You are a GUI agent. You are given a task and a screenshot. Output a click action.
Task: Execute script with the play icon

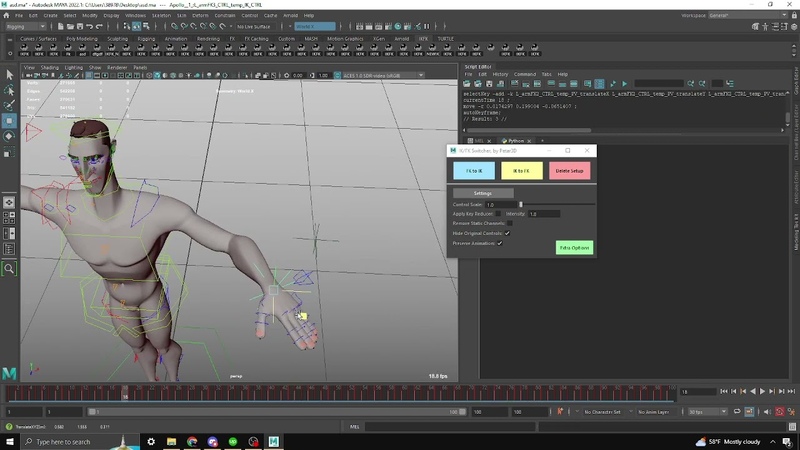tap(624, 84)
